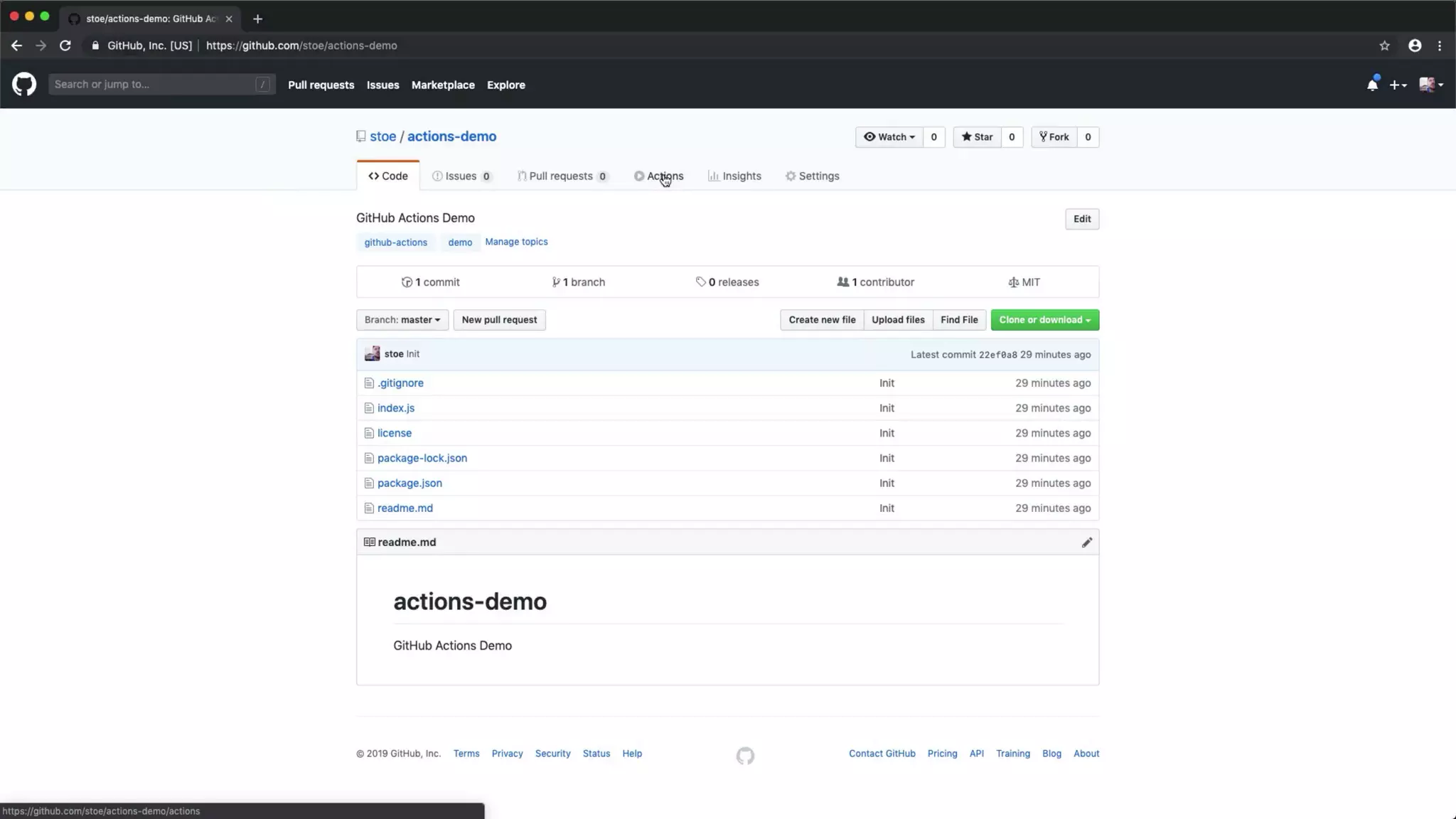Click stoe's avatar in latest commit row
Screen dimensions: 1456x819
372,354
